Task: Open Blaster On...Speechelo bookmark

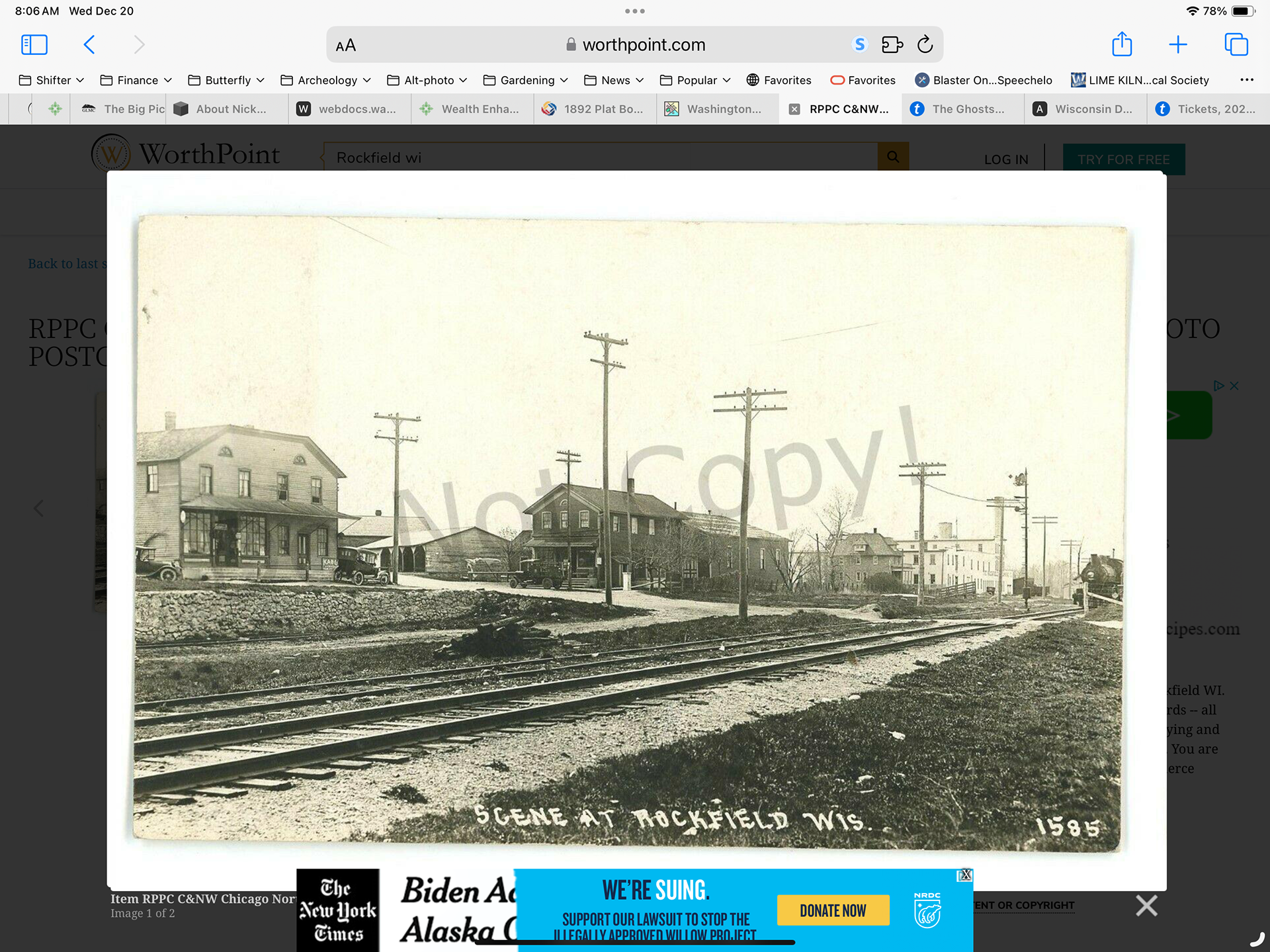Action: coord(984,80)
